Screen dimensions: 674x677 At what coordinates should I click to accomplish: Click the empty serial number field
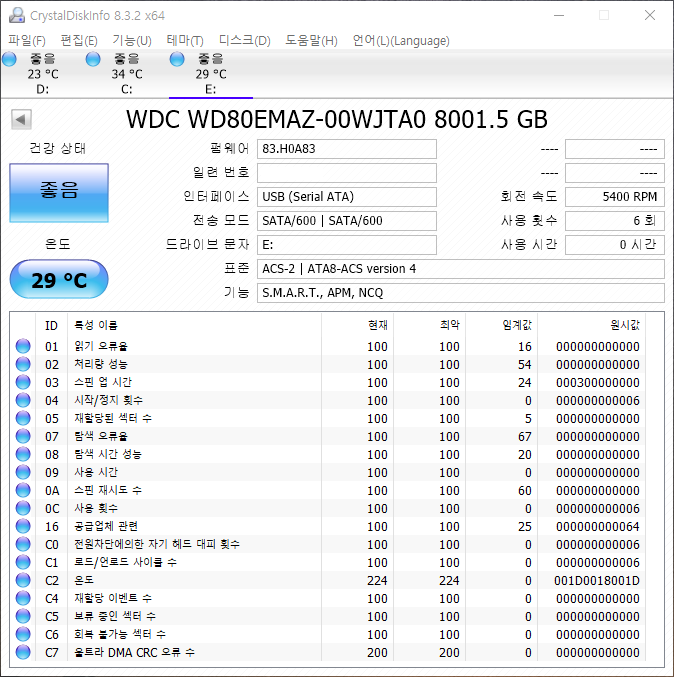(x=347, y=173)
